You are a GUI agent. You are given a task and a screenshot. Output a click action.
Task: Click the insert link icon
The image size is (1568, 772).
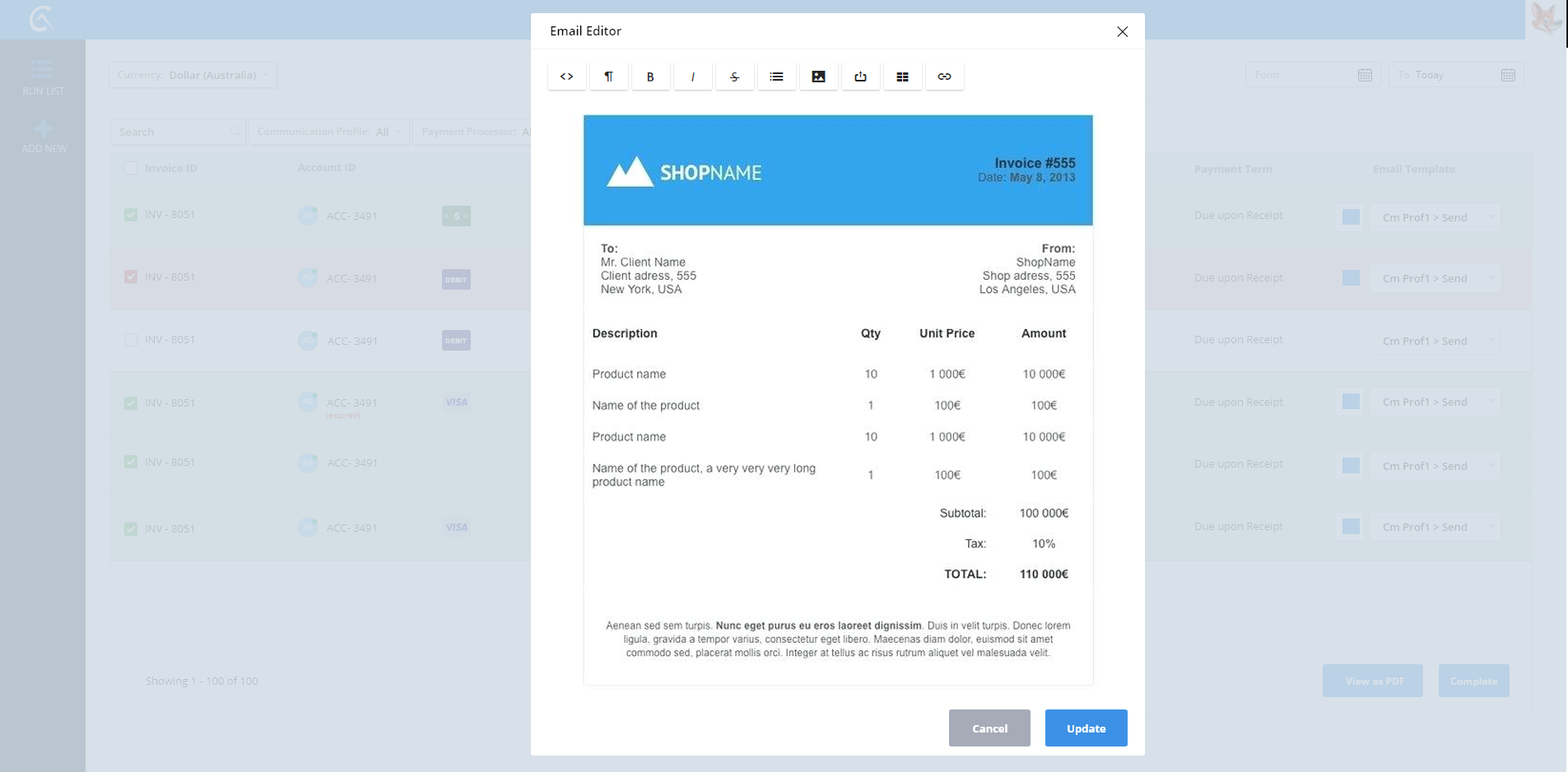pos(944,77)
